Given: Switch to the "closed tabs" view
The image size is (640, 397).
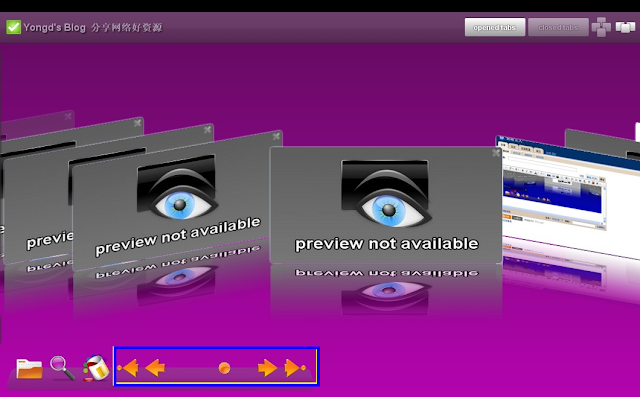Looking at the screenshot, I should [558, 27].
